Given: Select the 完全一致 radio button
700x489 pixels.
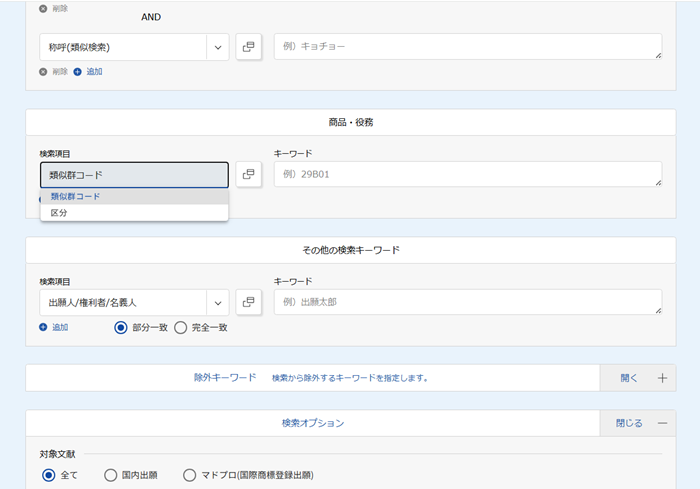Looking at the screenshot, I should tap(181, 327).
